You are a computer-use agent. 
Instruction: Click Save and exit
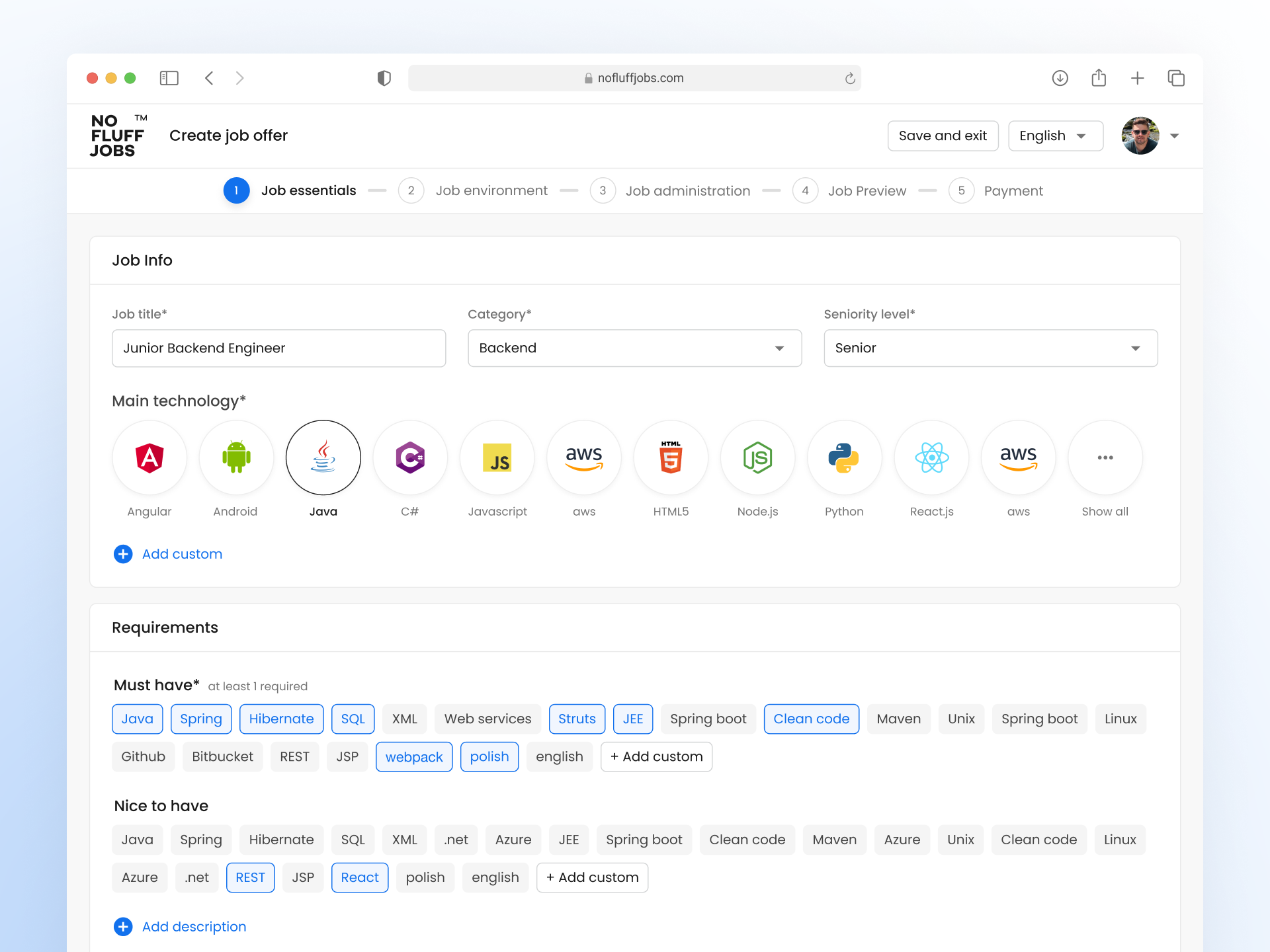point(943,136)
